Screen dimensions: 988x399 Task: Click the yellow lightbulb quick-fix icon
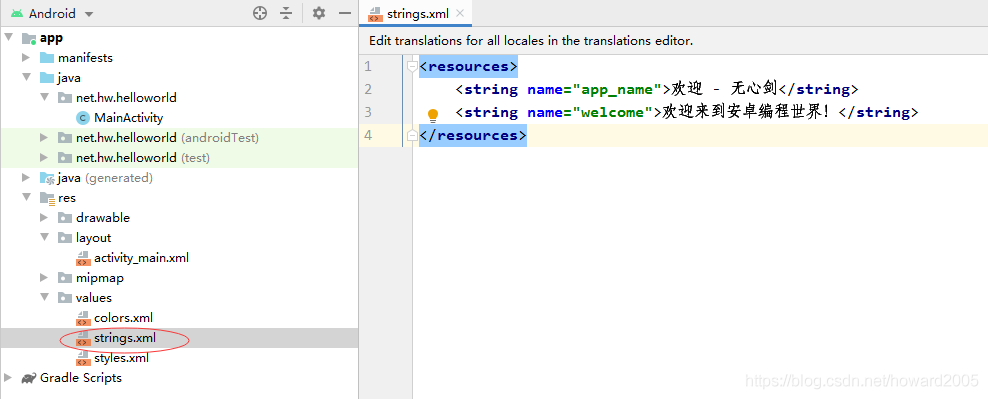(x=433, y=115)
